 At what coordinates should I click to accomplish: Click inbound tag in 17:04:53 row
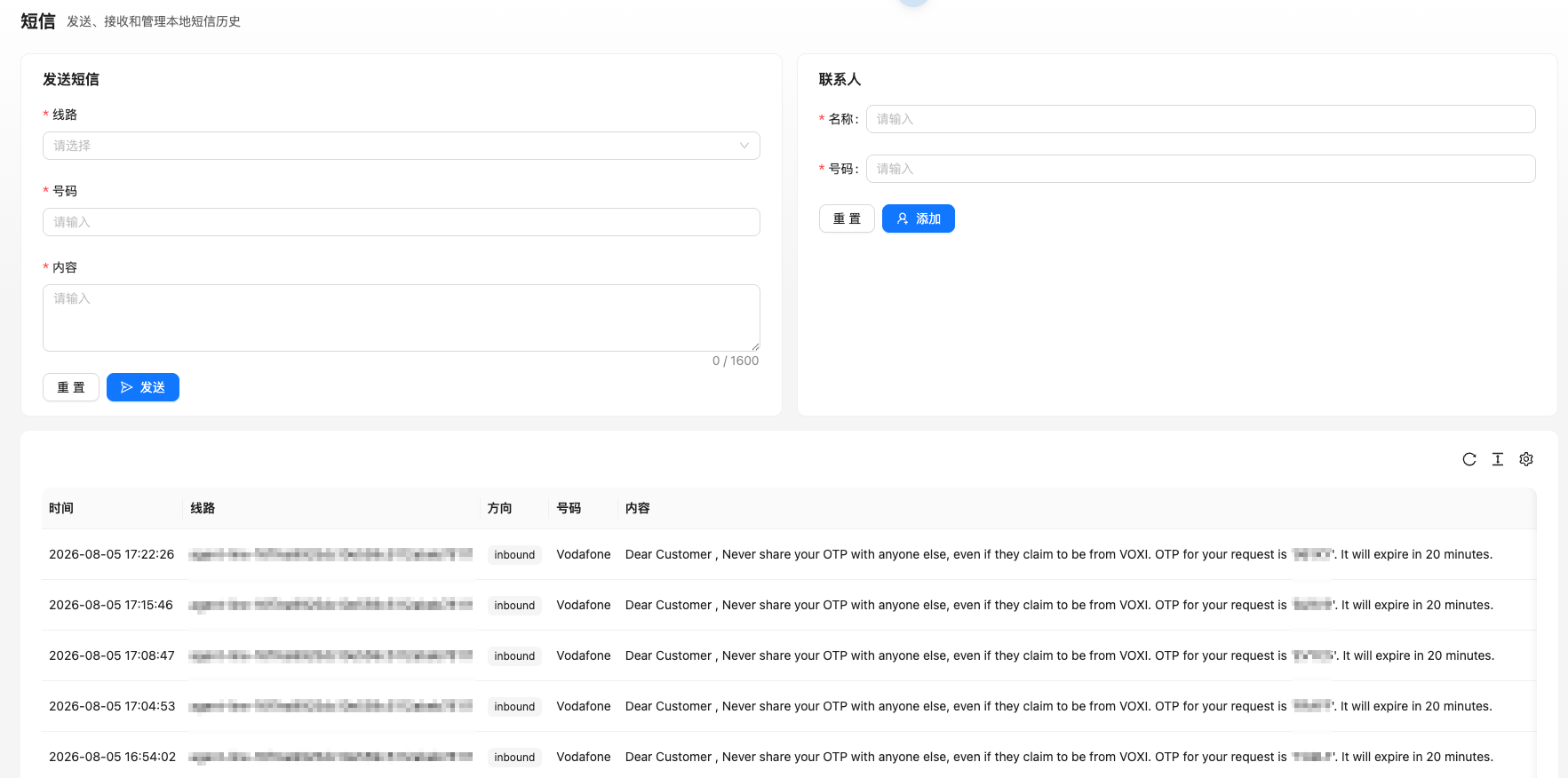(514, 707)
